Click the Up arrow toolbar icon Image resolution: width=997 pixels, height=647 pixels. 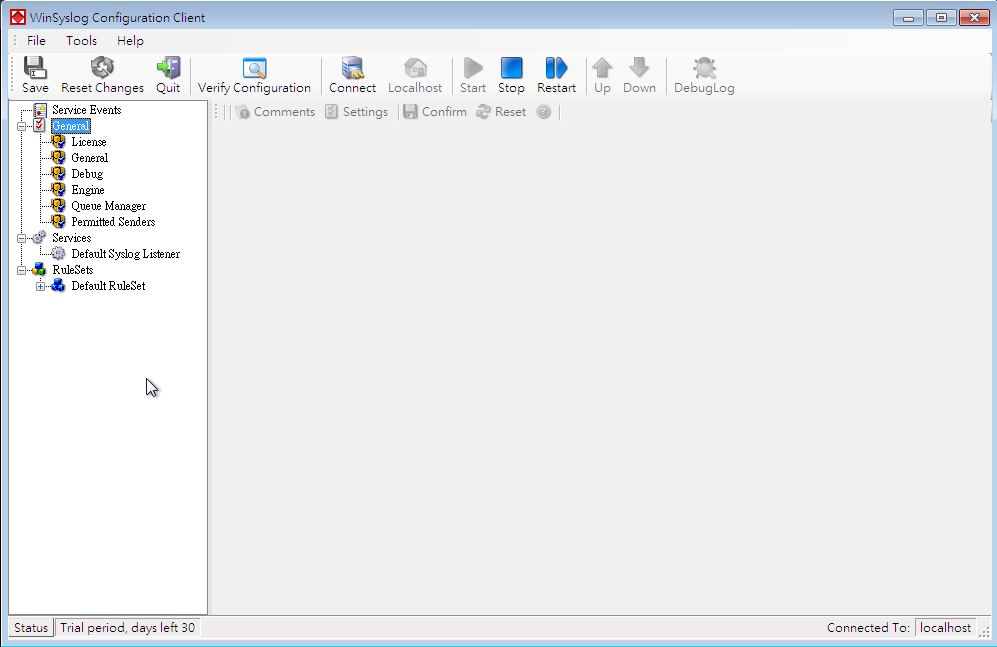point(602,68)
